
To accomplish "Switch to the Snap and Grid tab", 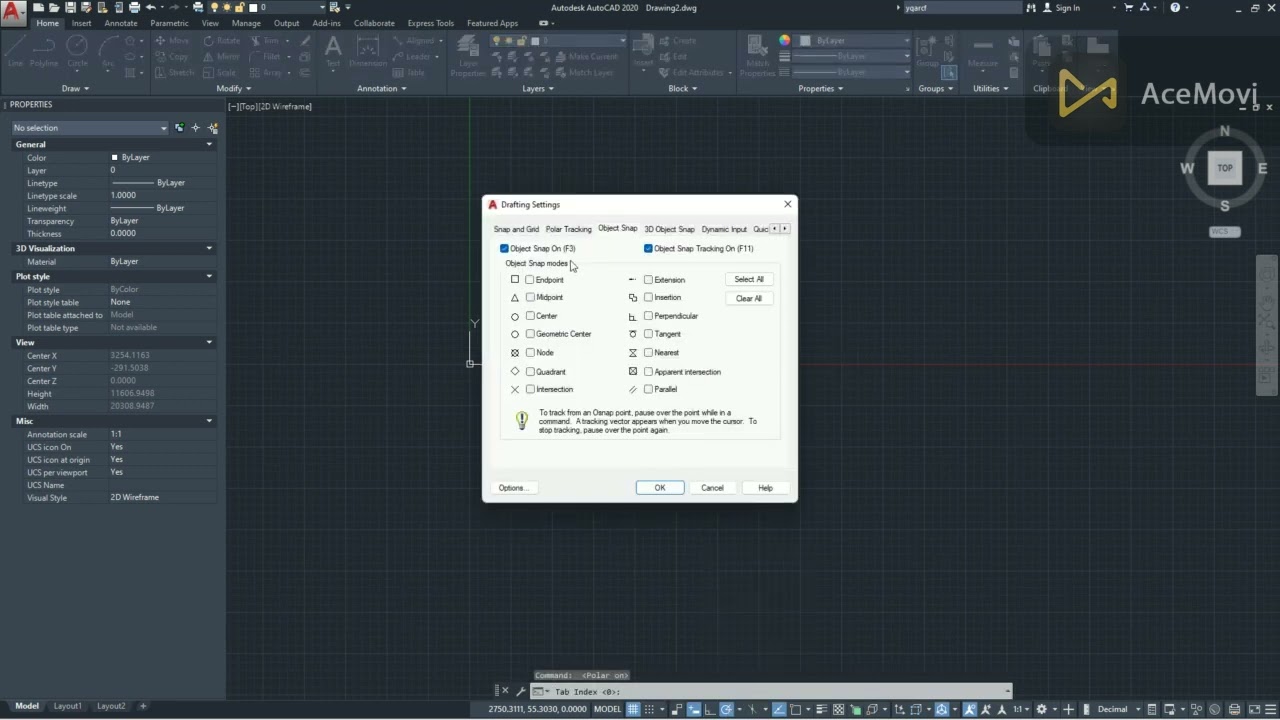I will [x=516, y=229].
